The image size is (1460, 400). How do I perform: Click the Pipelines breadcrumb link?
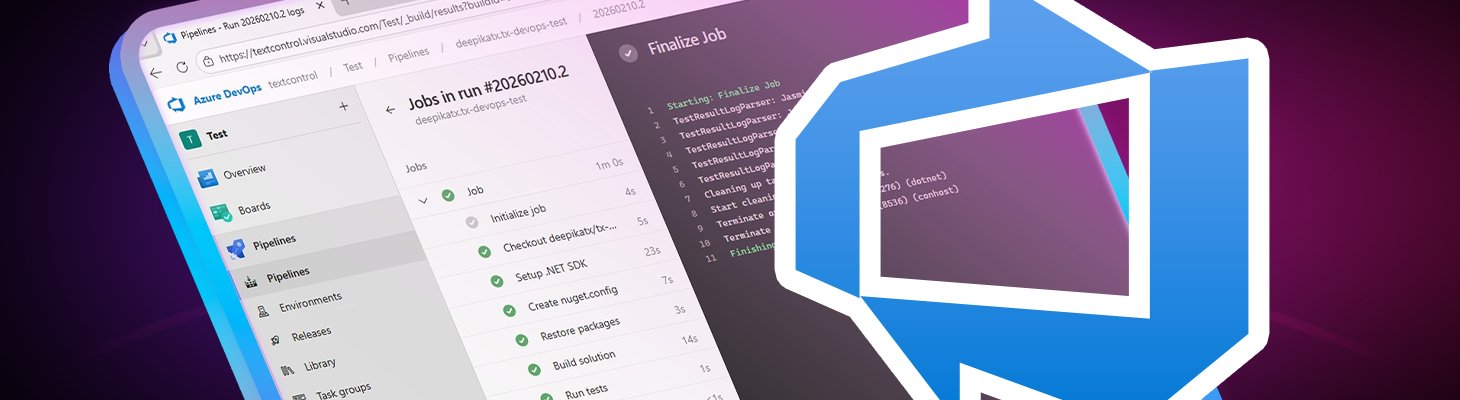click(408, 53)
